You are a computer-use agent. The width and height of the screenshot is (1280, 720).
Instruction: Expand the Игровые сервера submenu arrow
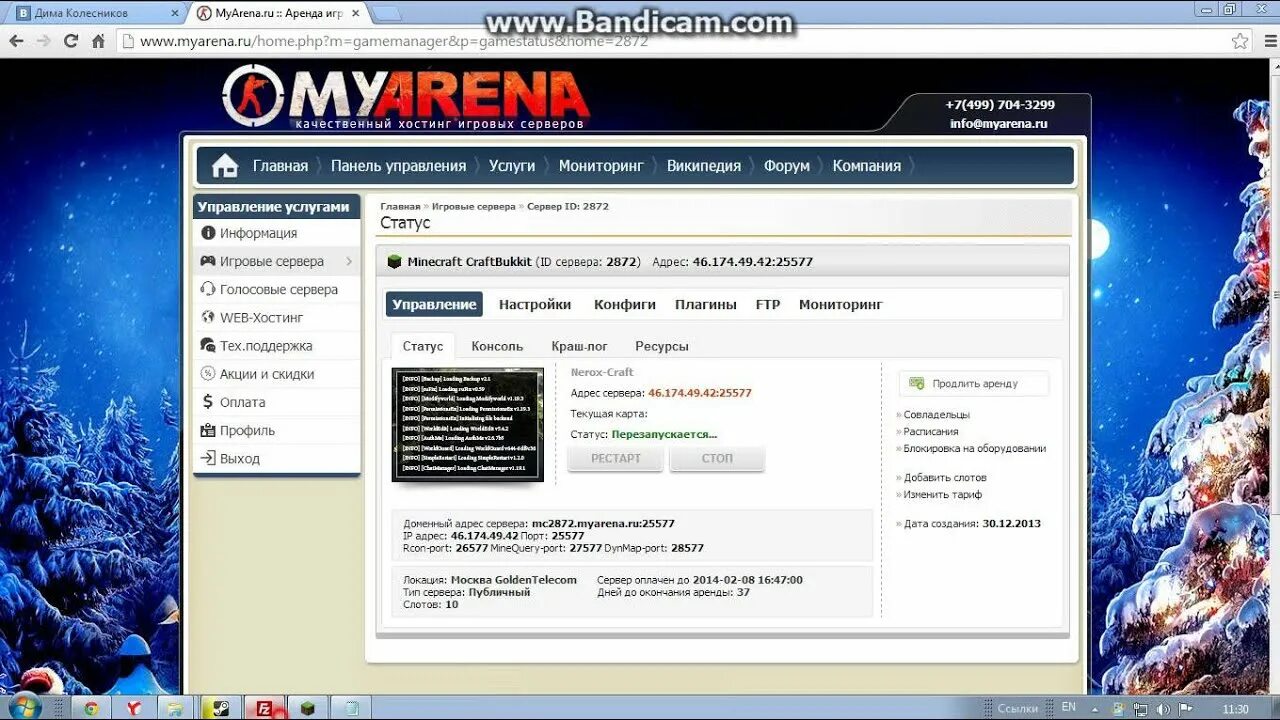point(349,261)
